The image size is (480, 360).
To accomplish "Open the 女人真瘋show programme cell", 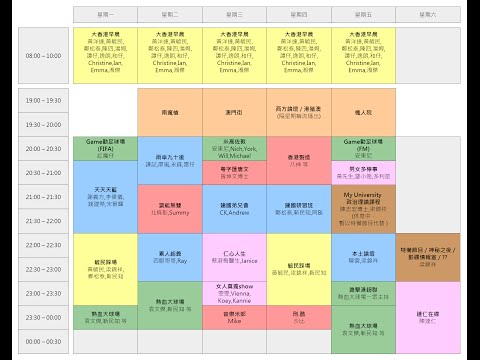I will (x=234, y=293).
